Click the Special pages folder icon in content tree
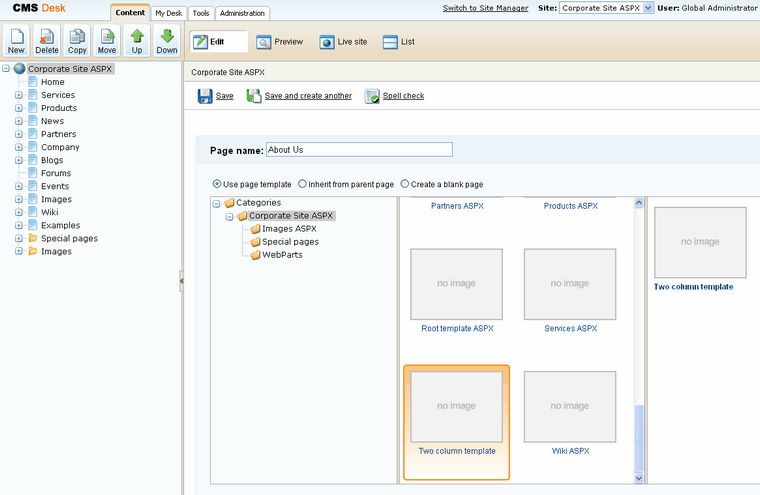The image size is (760, 495). click(x=32, y=238)
